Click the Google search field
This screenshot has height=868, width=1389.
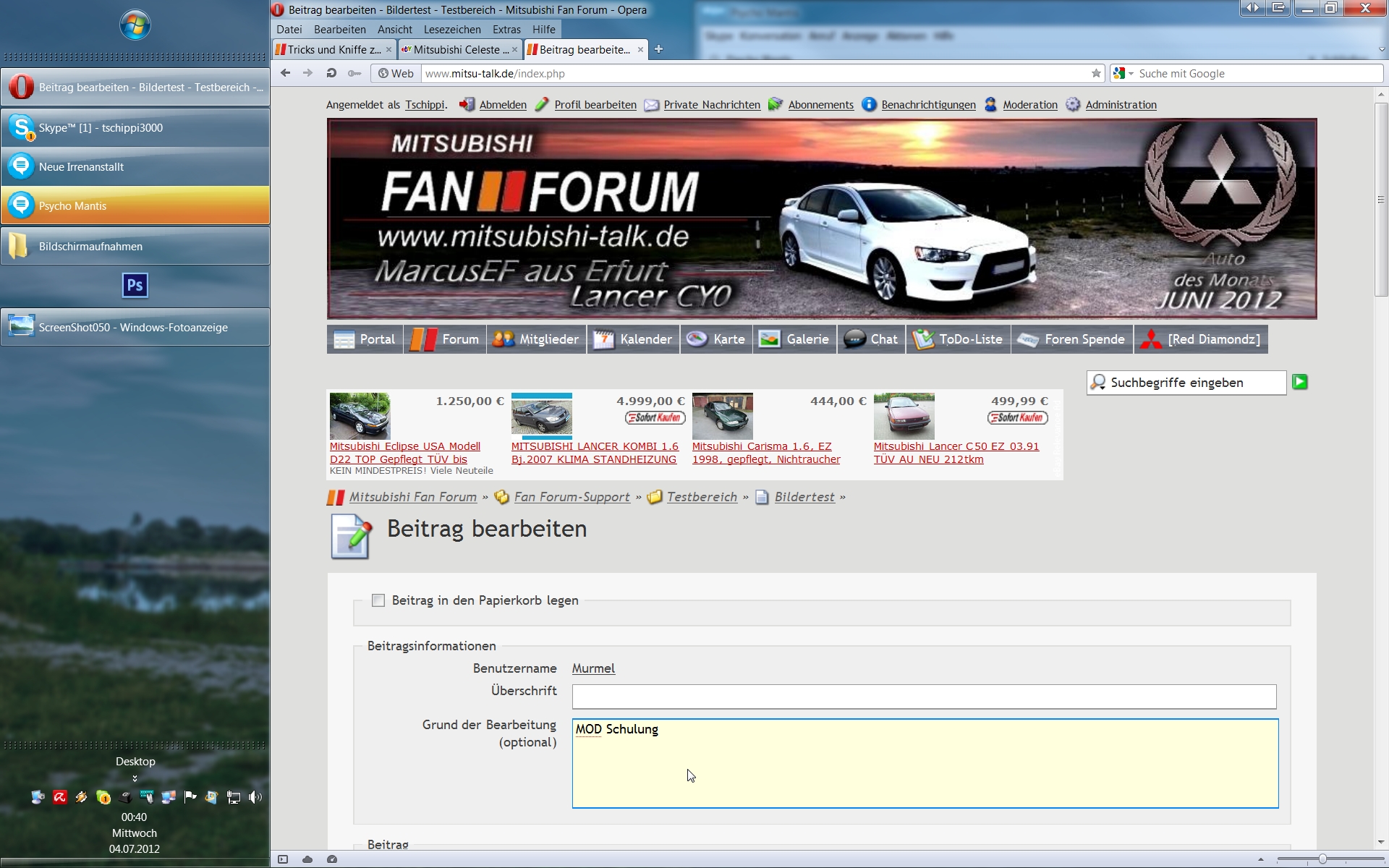1258,74
